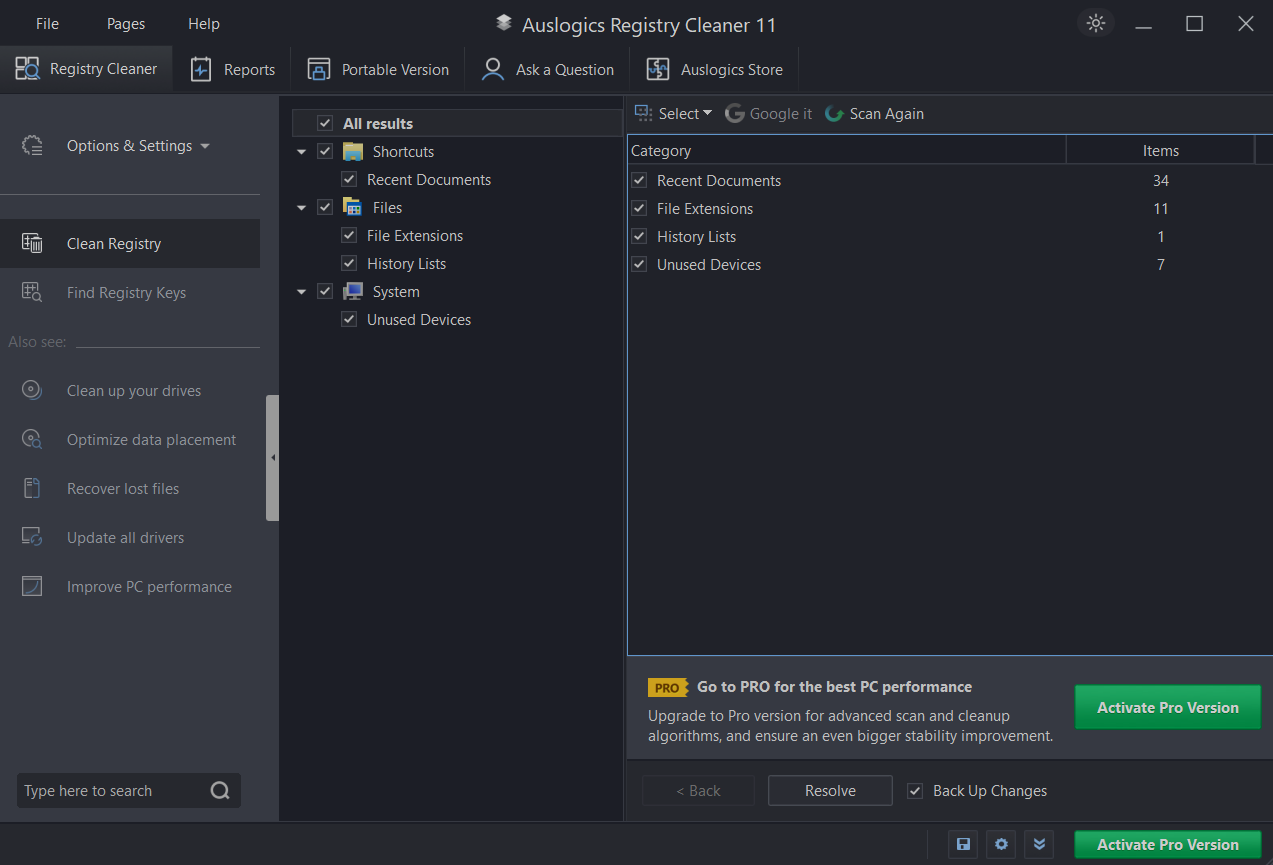This screenshot has width=1273, height=865.
Task: Sort by the Items column header
Action: pos(1160,151)
